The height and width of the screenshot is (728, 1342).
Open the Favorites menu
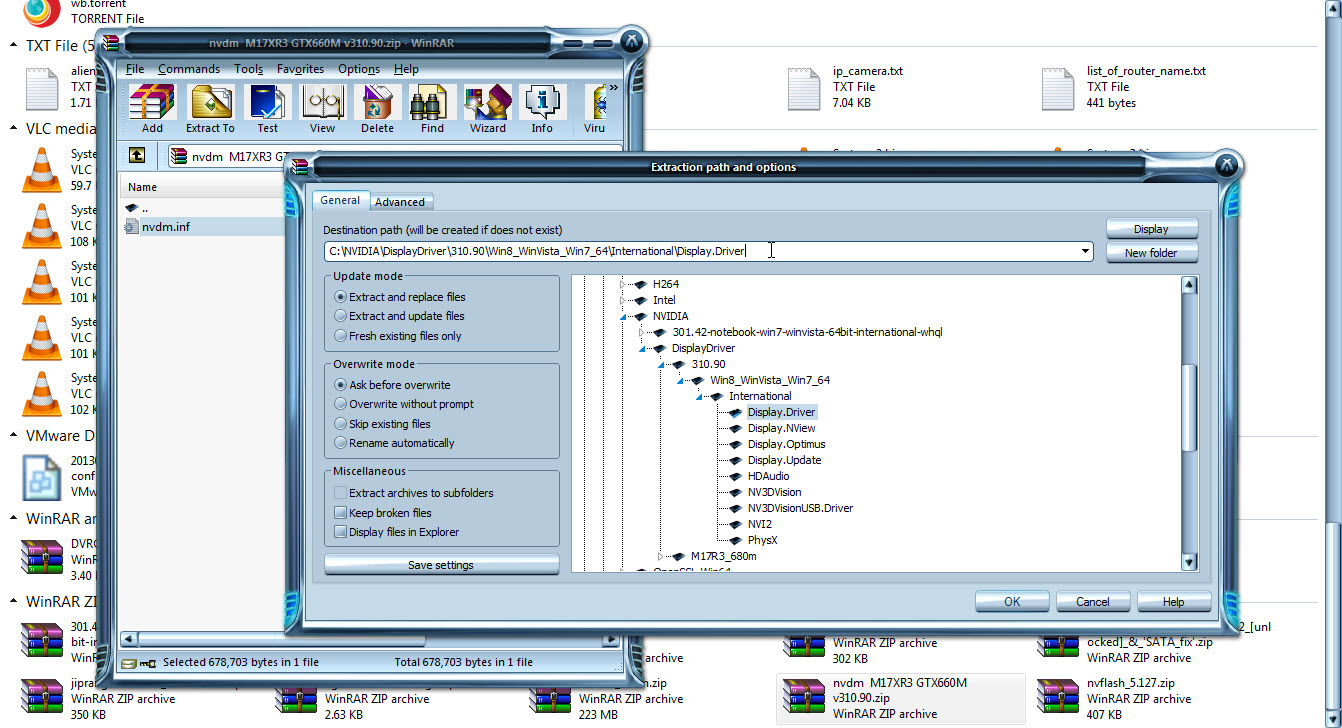300,69
